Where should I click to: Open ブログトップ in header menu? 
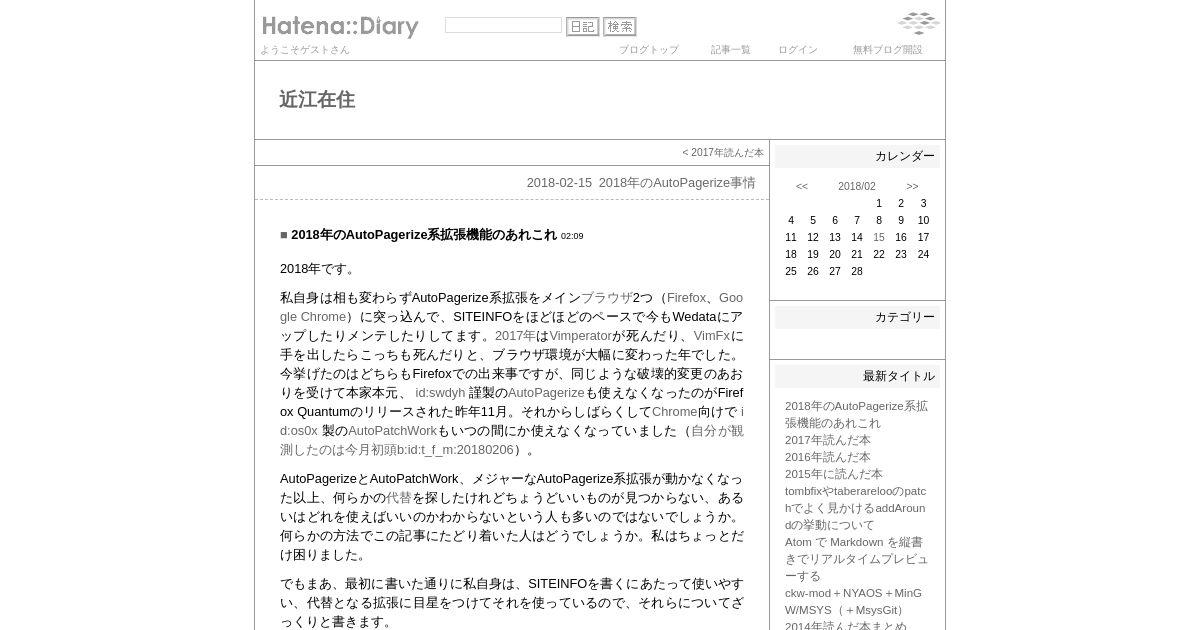(648, 50)
